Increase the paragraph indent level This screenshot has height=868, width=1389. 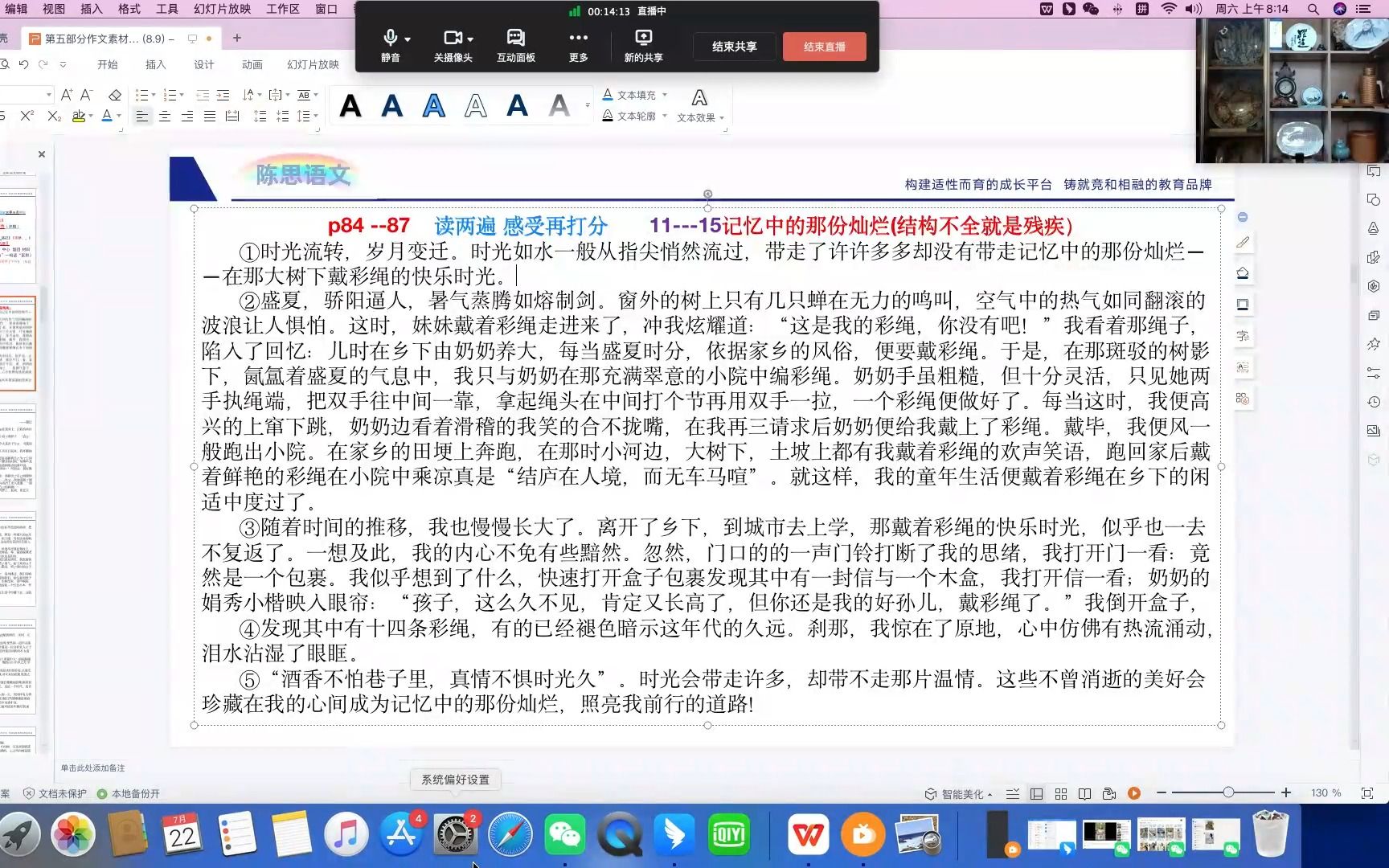tap(223, 95)
